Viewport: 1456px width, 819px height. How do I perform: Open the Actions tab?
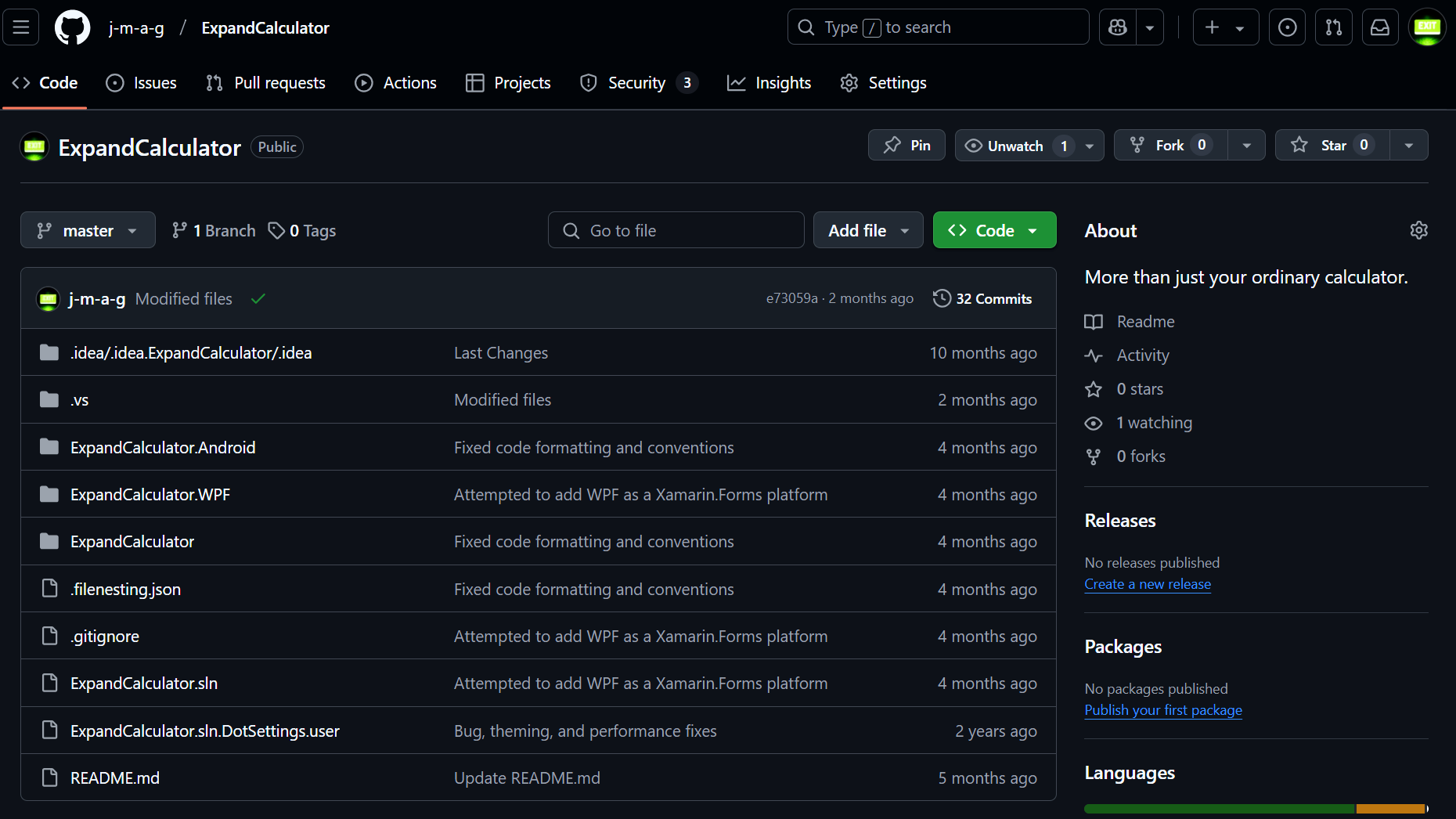[395, 83]
